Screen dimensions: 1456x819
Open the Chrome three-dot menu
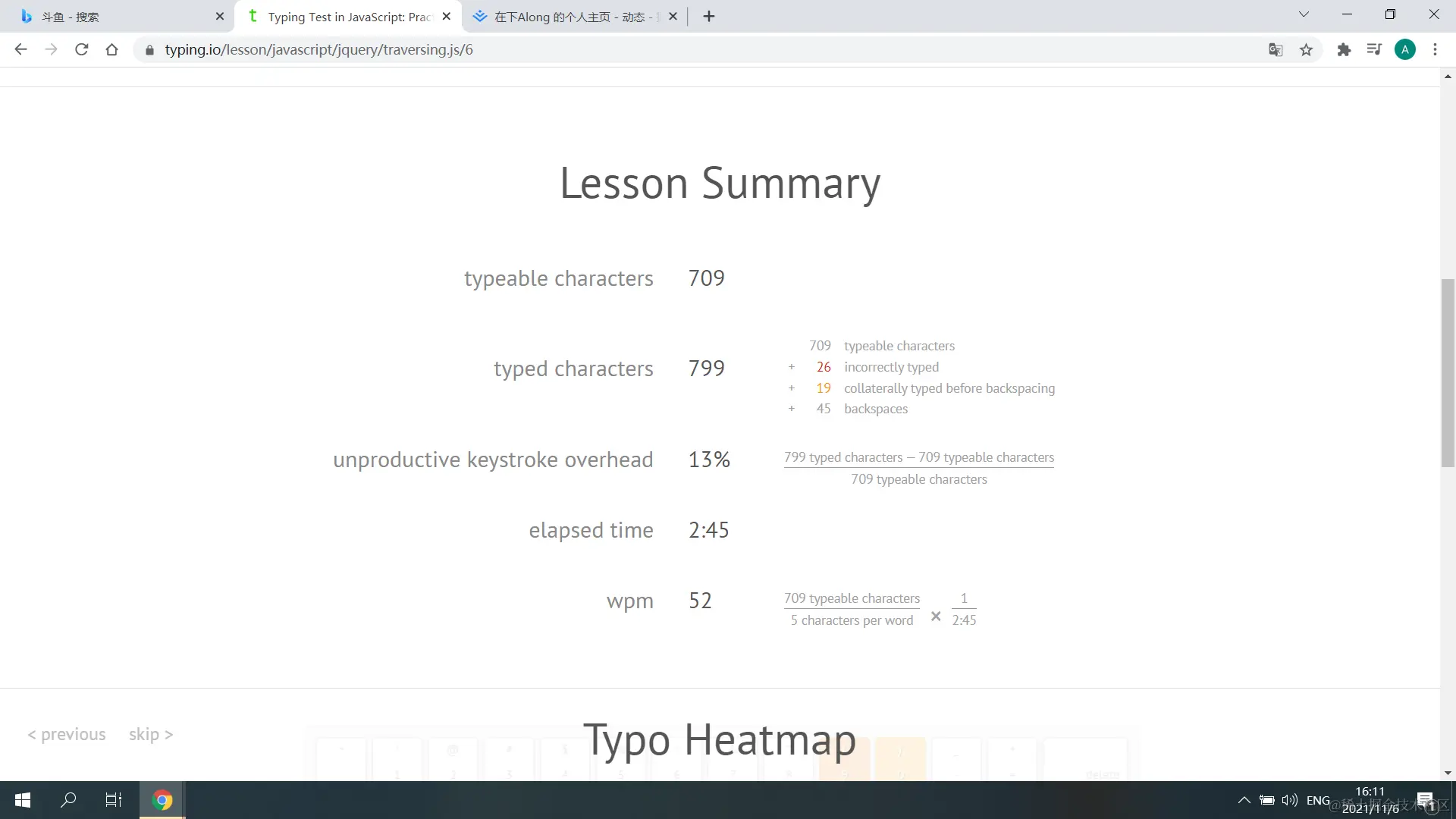coord(1435,50)
